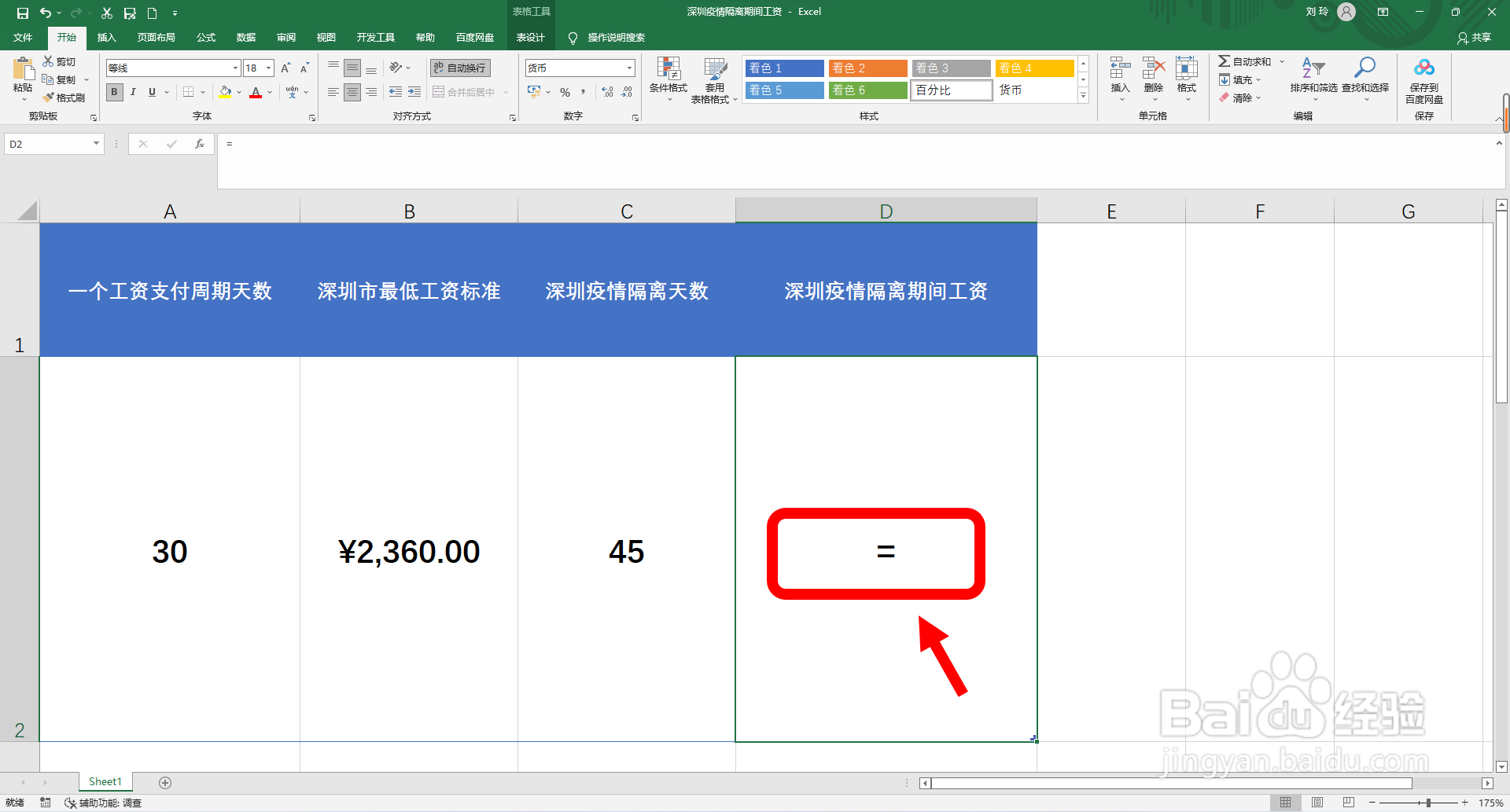Click the cancel X in the formula bar

point(142,144)
